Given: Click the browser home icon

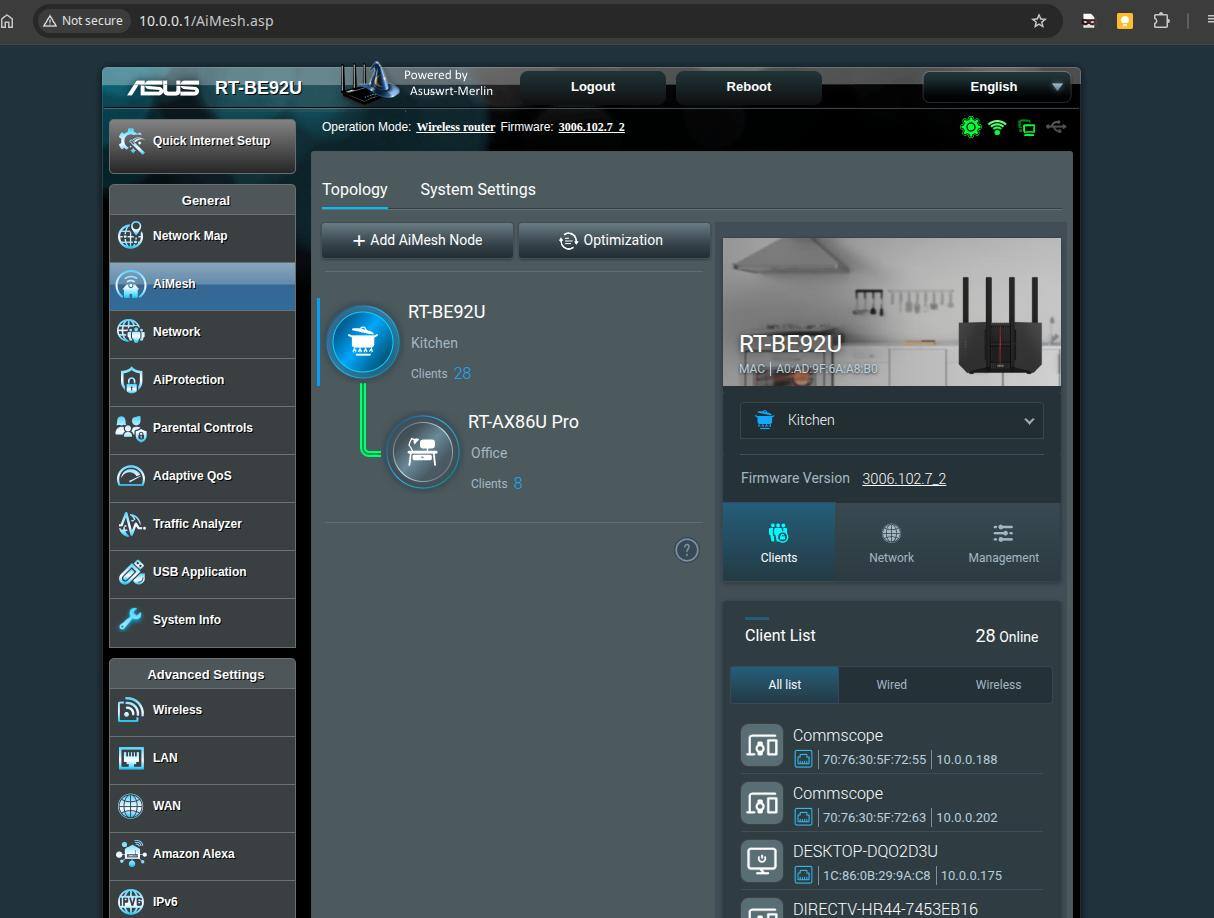Looking at the screenshot, I should tap(7, 21).
